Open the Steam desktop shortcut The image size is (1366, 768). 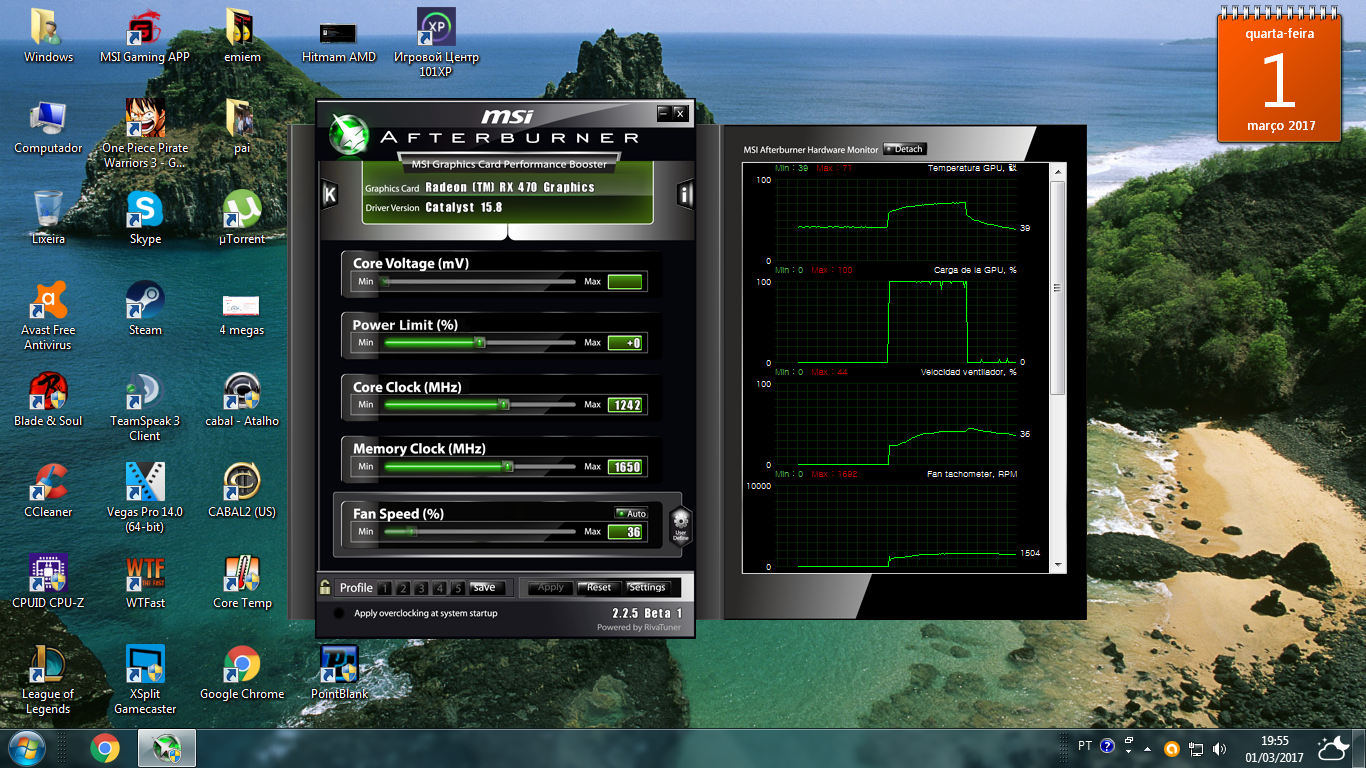pyautogui.click(x=145, y=308)
